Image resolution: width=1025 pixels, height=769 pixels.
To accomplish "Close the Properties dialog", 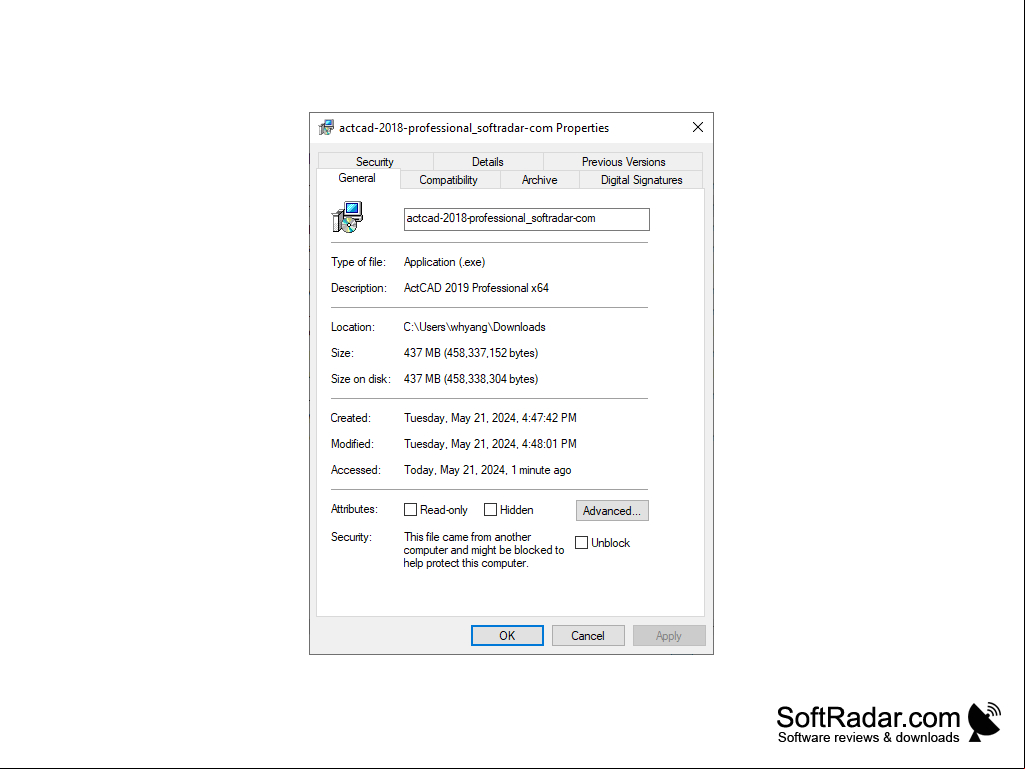I will coord(697,128).
